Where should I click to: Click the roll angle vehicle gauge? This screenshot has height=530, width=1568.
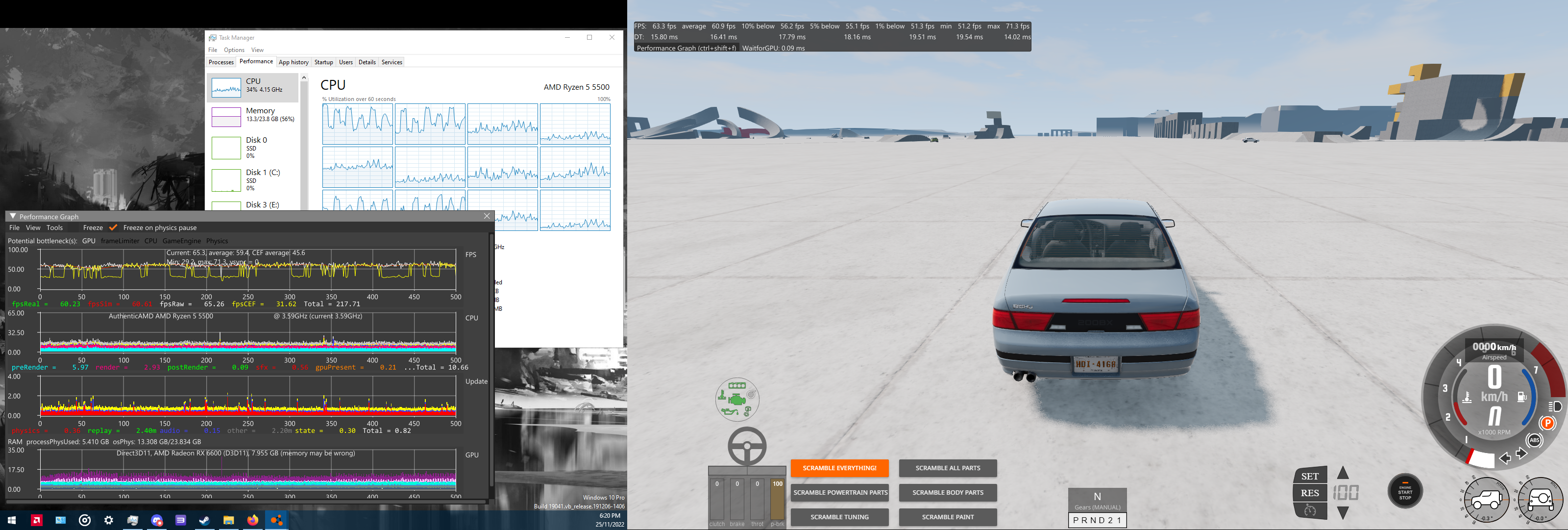click(1540, 500)
